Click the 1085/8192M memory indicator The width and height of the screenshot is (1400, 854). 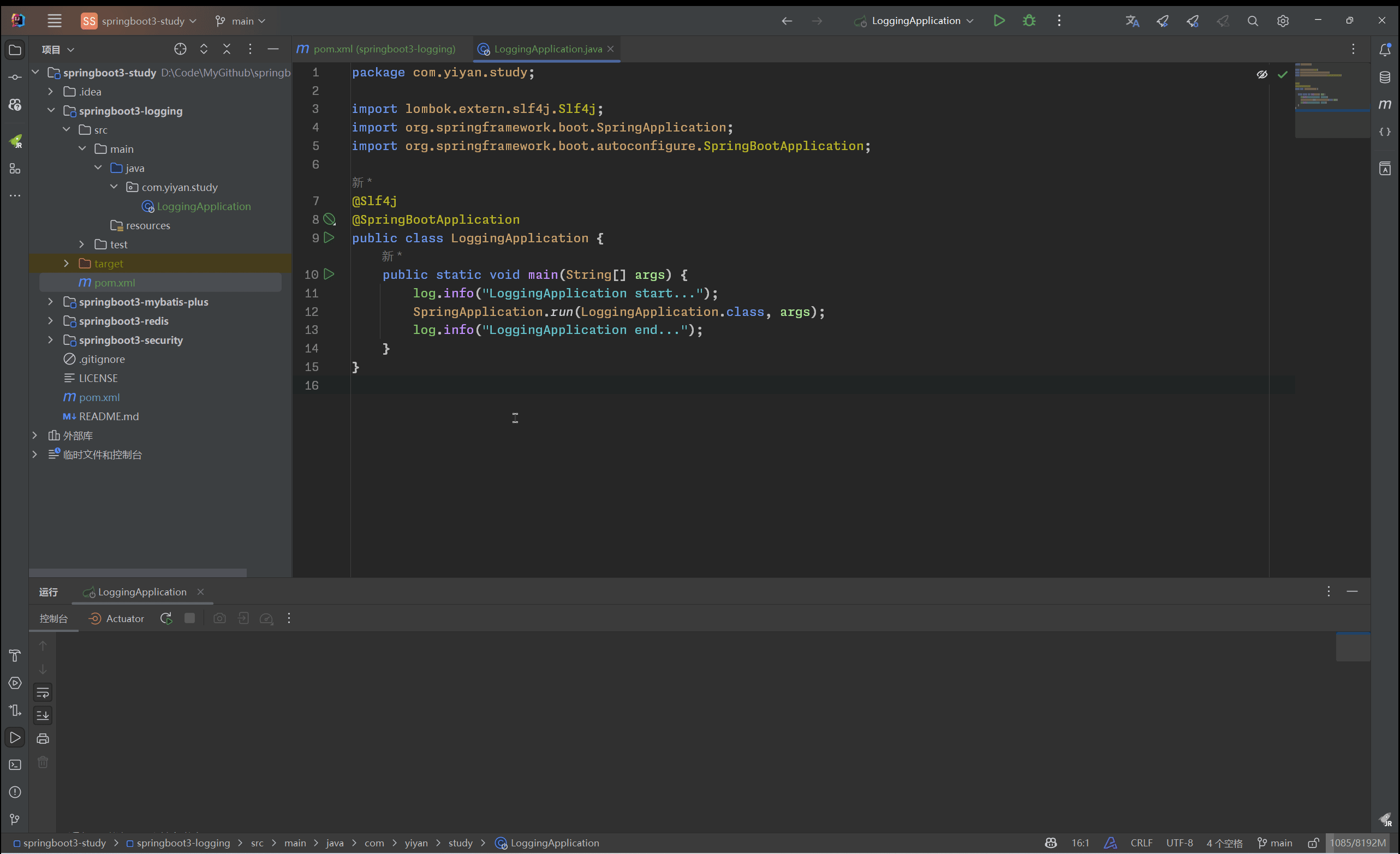1359,843
